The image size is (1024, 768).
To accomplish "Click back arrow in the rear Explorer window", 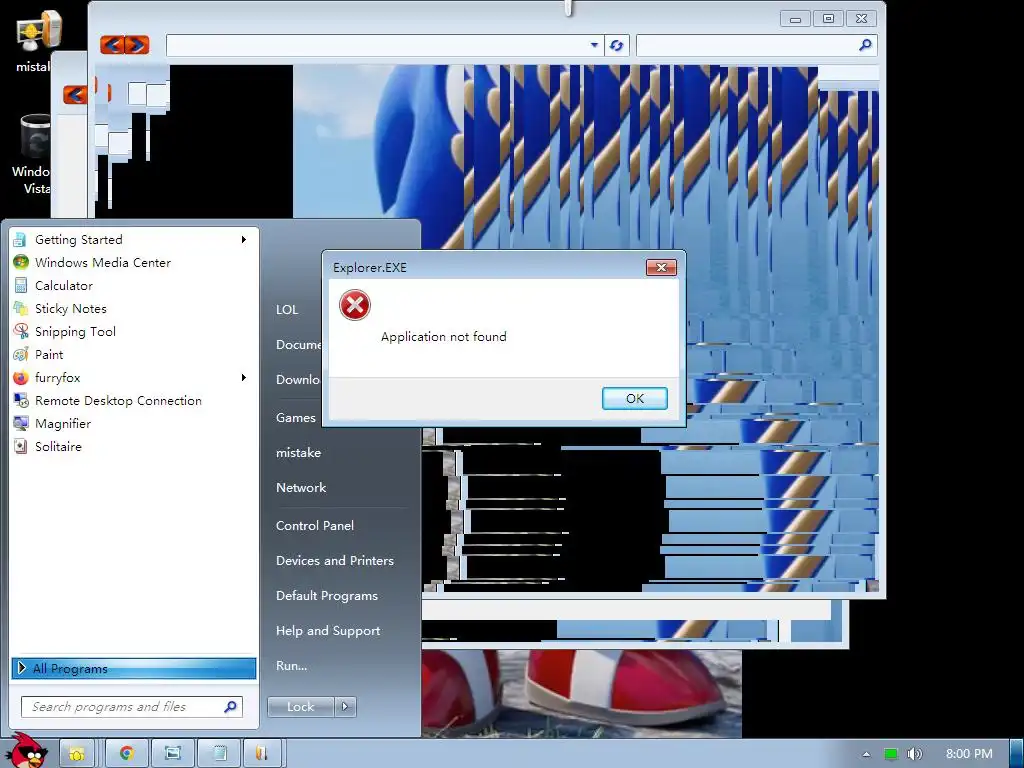I will pyautogui.click(x=75, y=95).
